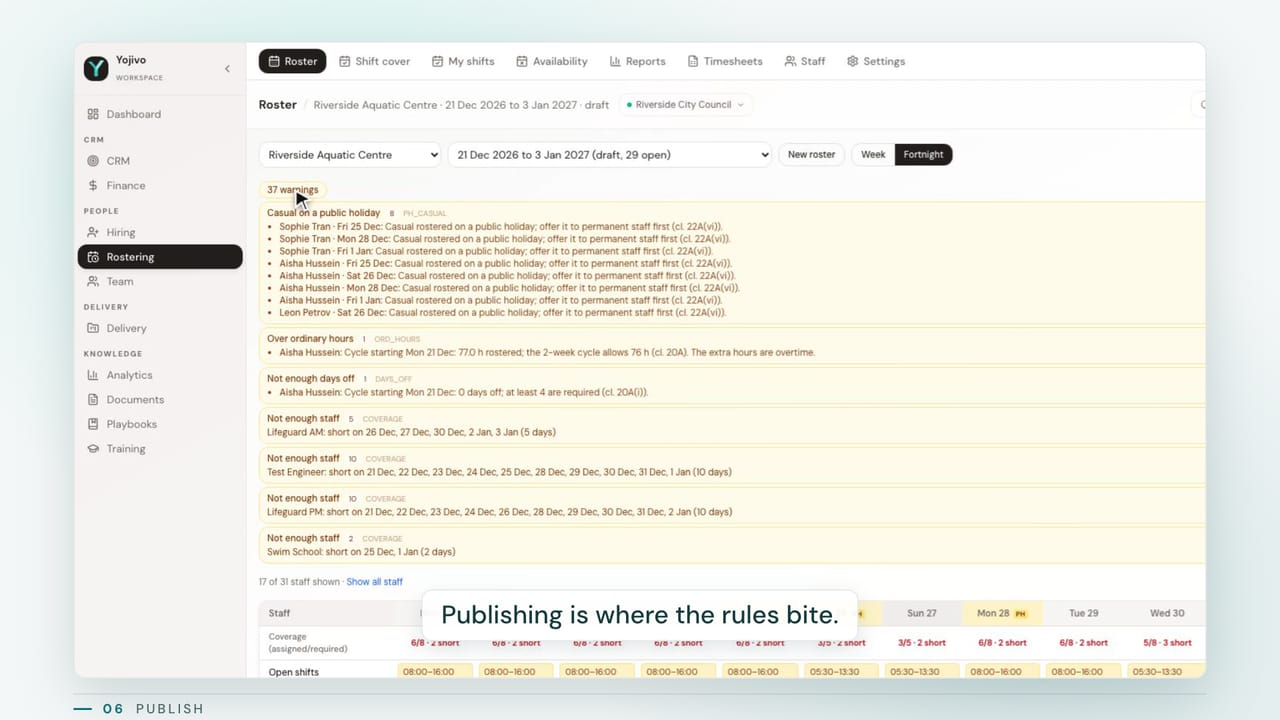Click the Show all staff link
The height and width of the screenshot is (720, 1280).
(x=374, y=582)
